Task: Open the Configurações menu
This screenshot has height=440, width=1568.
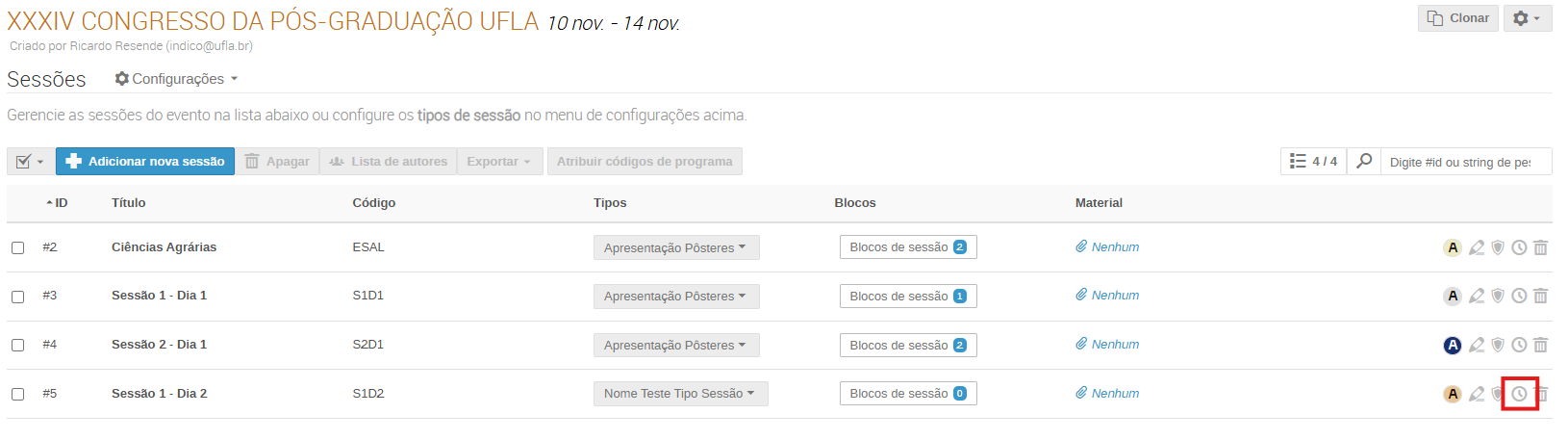Action: tap(177, 79)
